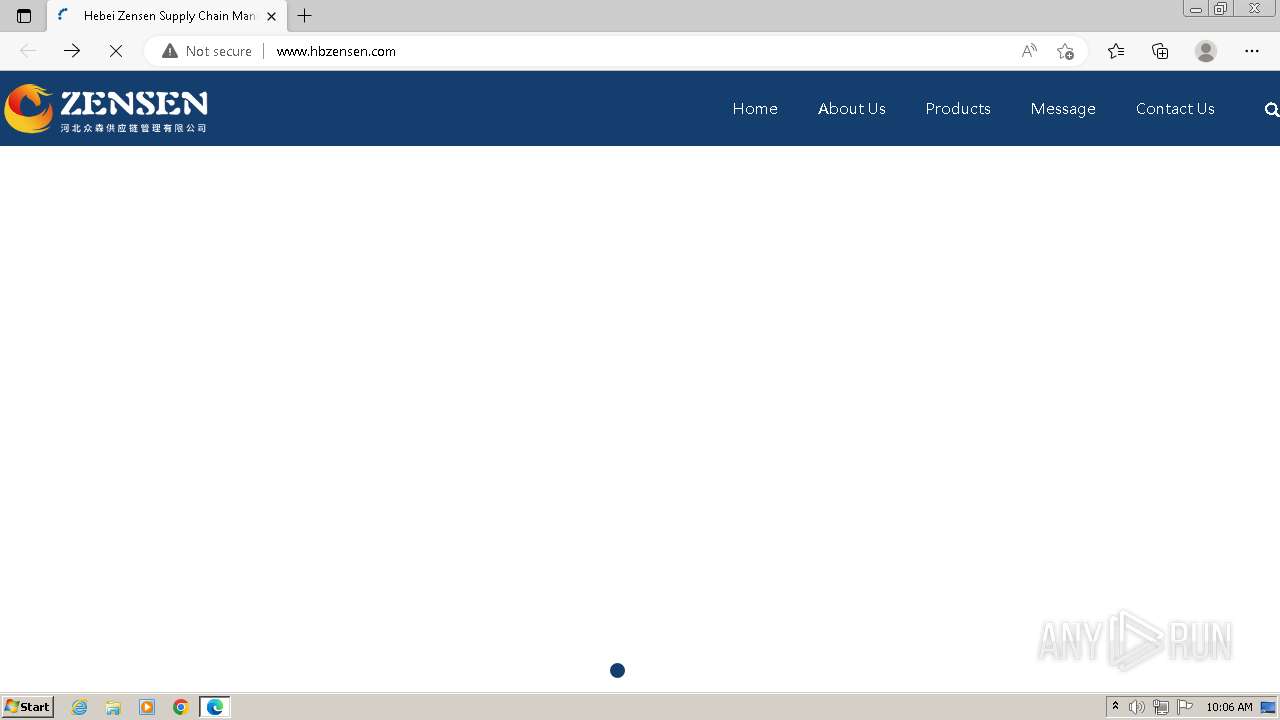
Task: Select the Hebei Zensen Supply Chain tab
Action: [166, 16]
